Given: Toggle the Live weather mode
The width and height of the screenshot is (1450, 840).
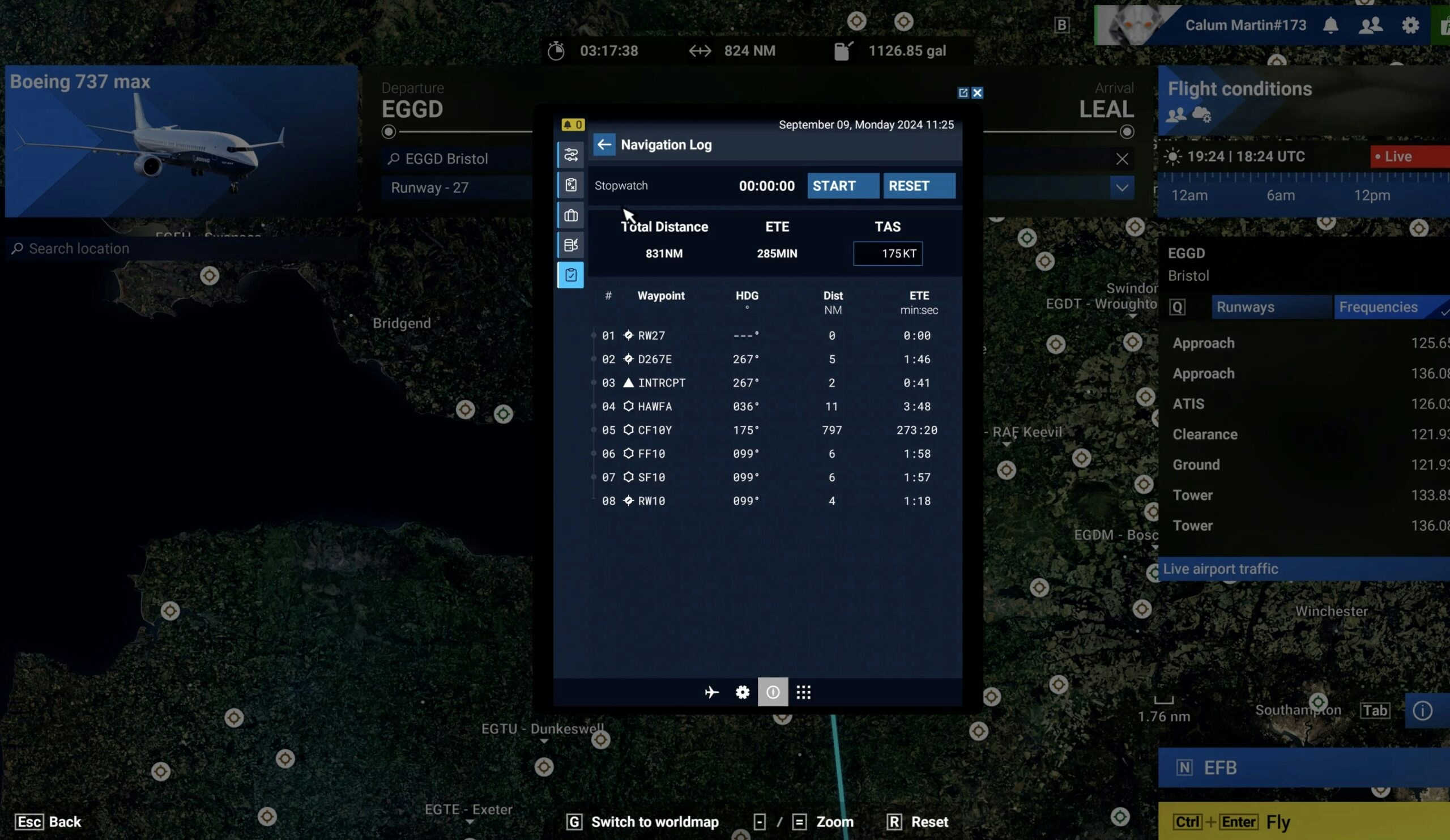Looking at the screenshot, I should [x=1405, y=156].
